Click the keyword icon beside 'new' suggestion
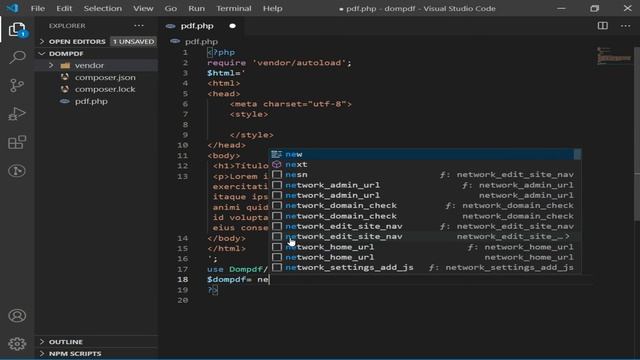The height and width of the screenshot is (360, 640). tap(277, 154)
